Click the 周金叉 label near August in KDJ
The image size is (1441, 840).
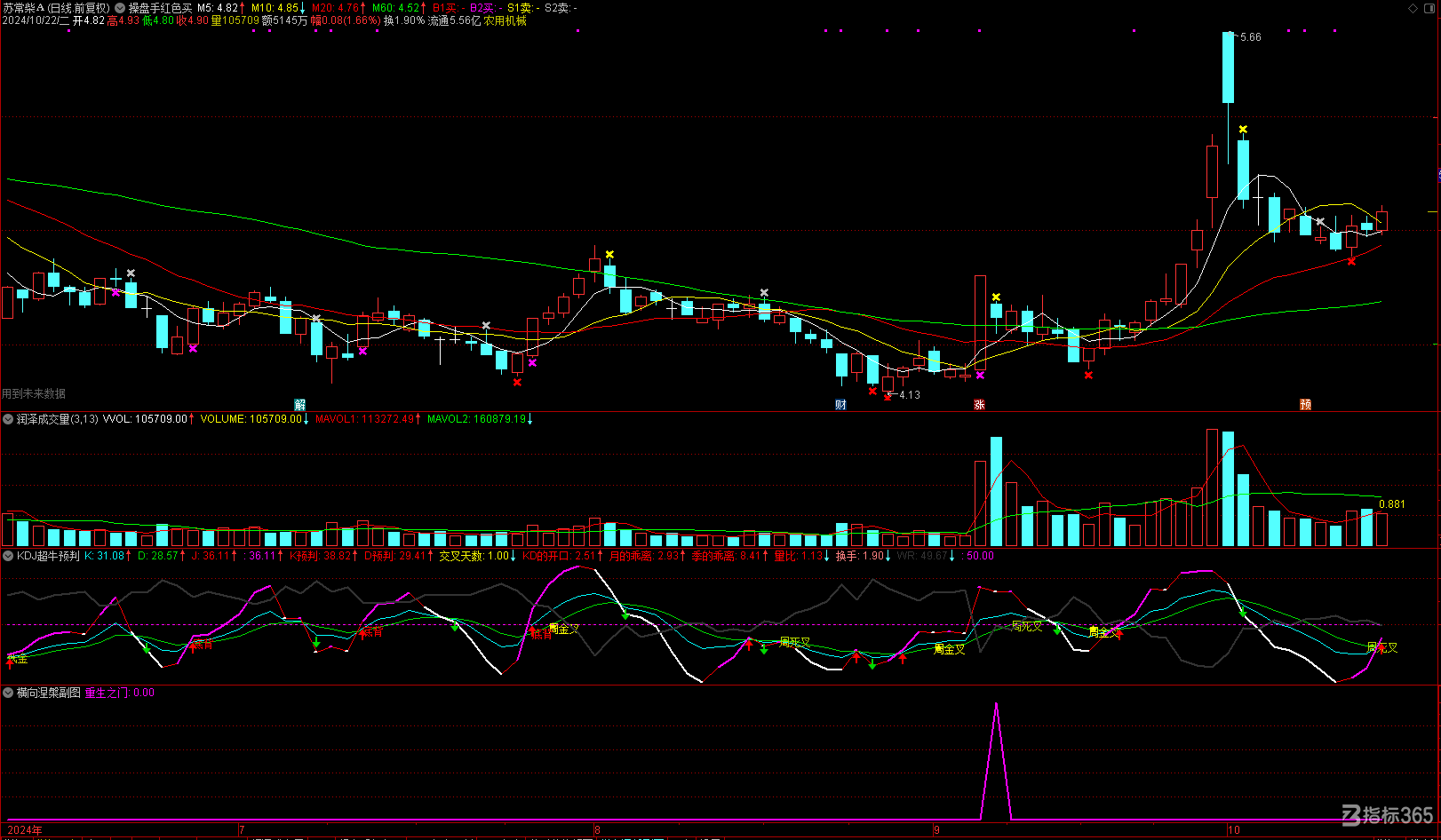(563, 629)
